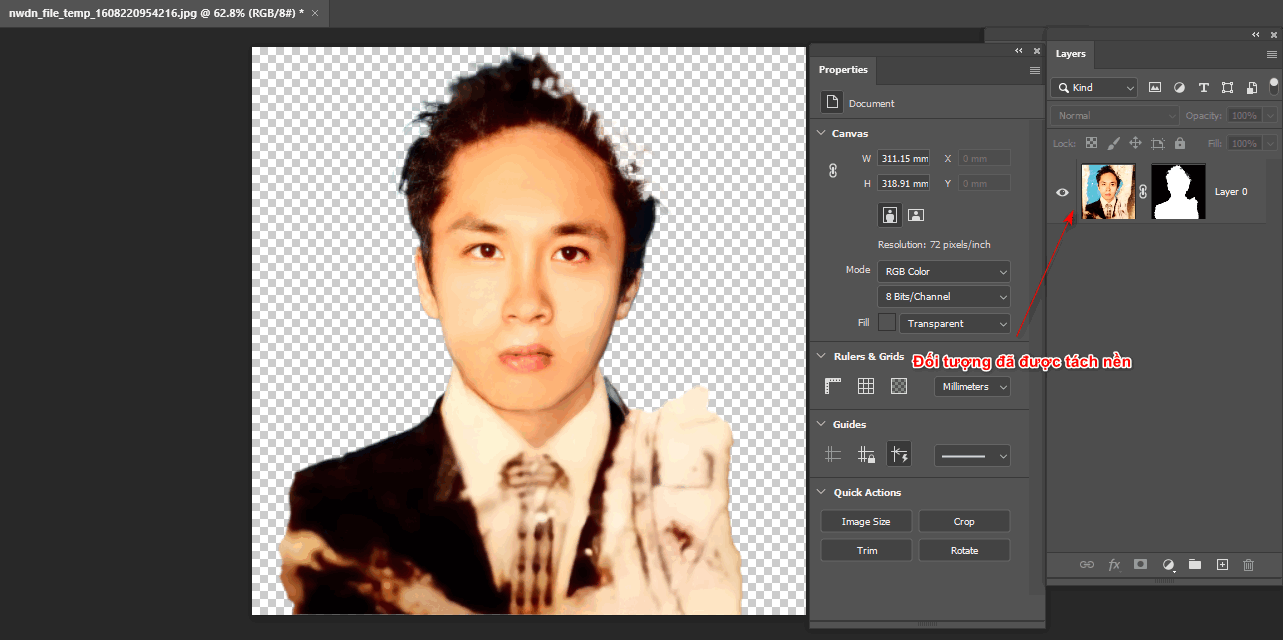Add a new layer mask
The width and height of the screenshot is (1283, 640).
point(1140,565)
